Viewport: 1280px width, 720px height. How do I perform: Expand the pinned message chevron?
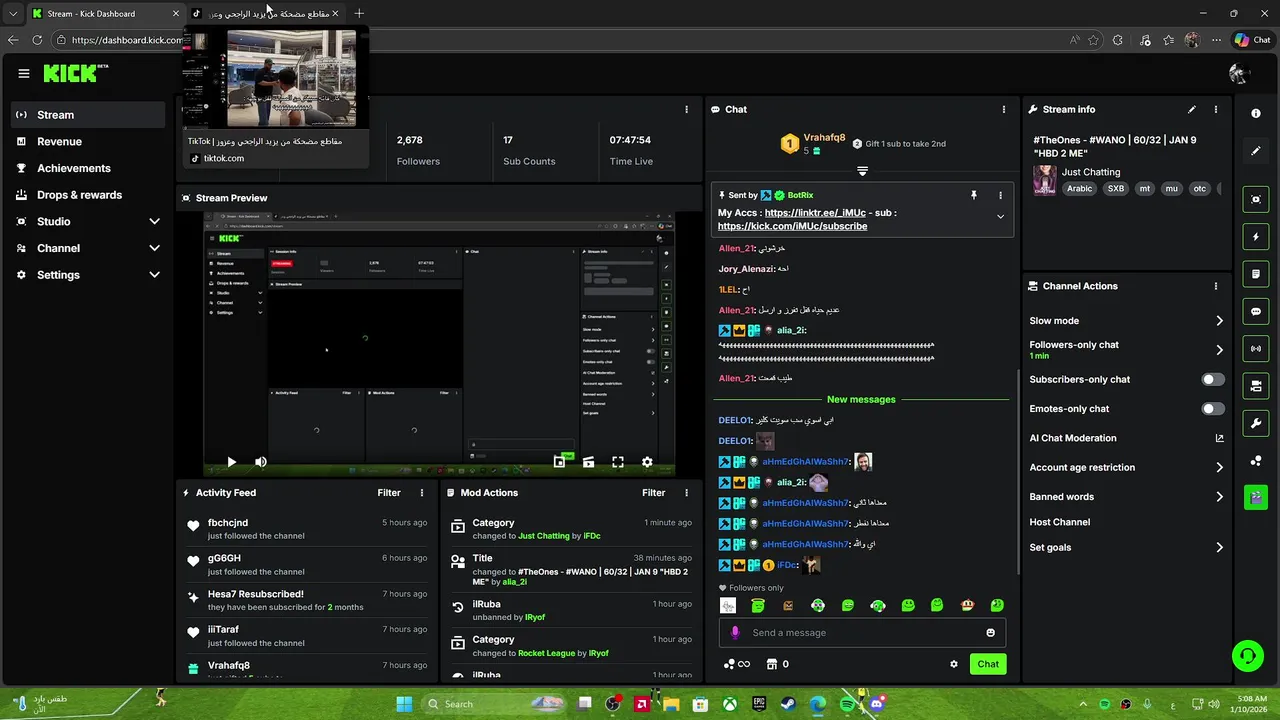1000,216
